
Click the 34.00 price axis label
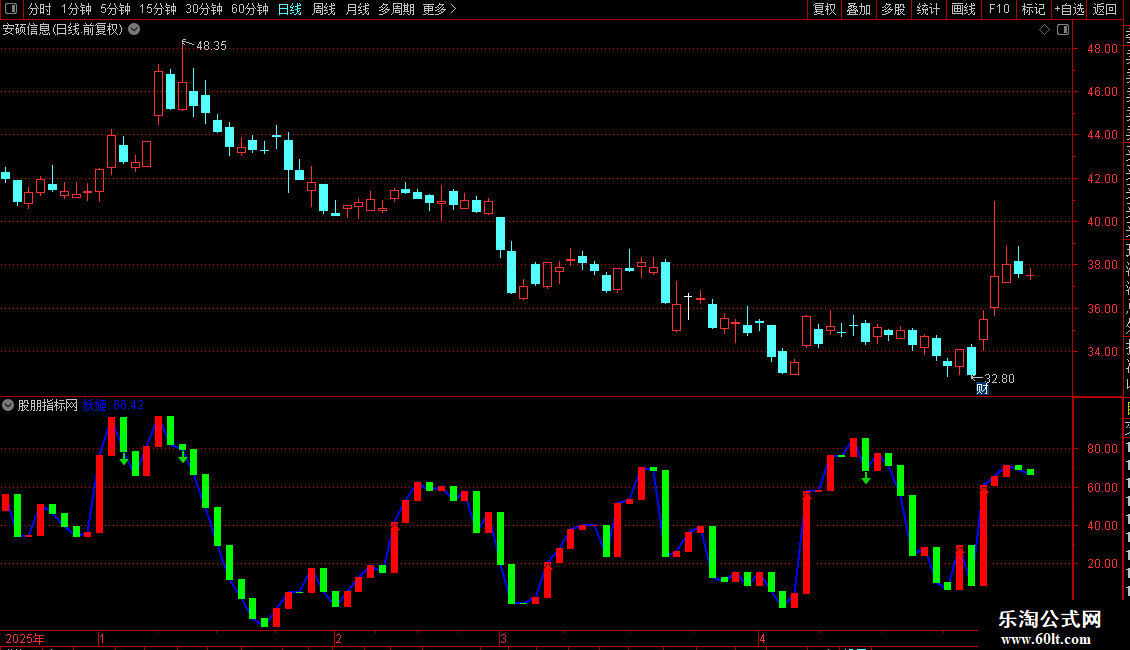(x=1103, y=352)
